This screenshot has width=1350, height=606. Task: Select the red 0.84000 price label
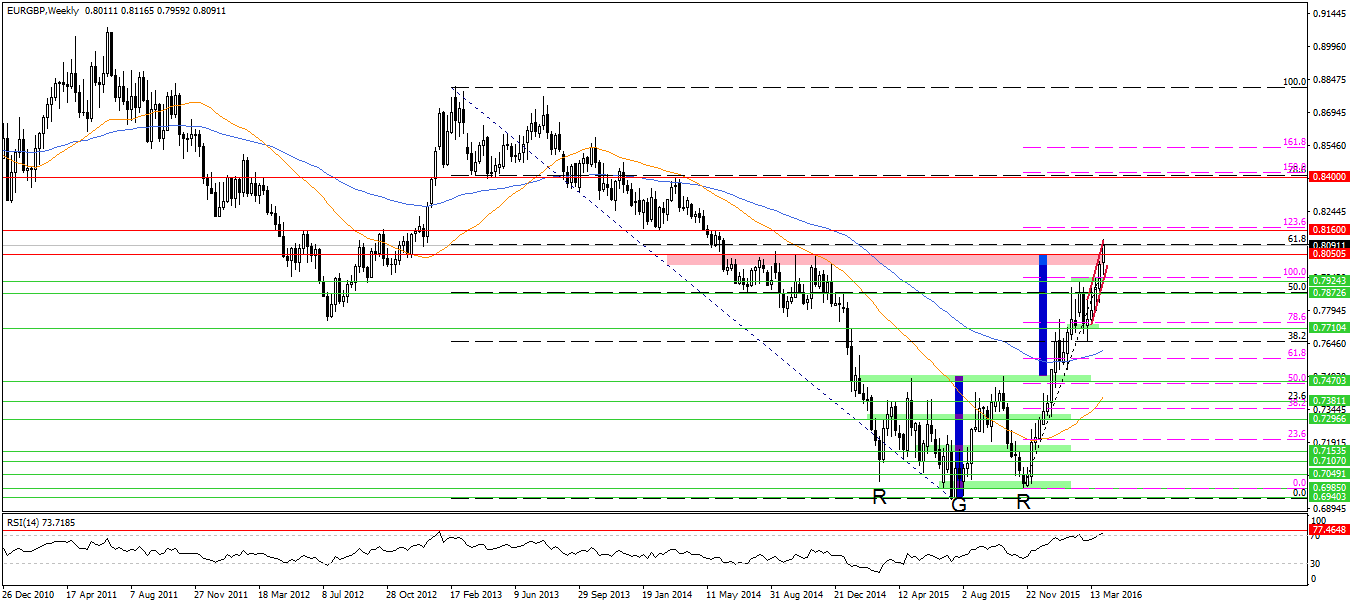coord(1328,177)
